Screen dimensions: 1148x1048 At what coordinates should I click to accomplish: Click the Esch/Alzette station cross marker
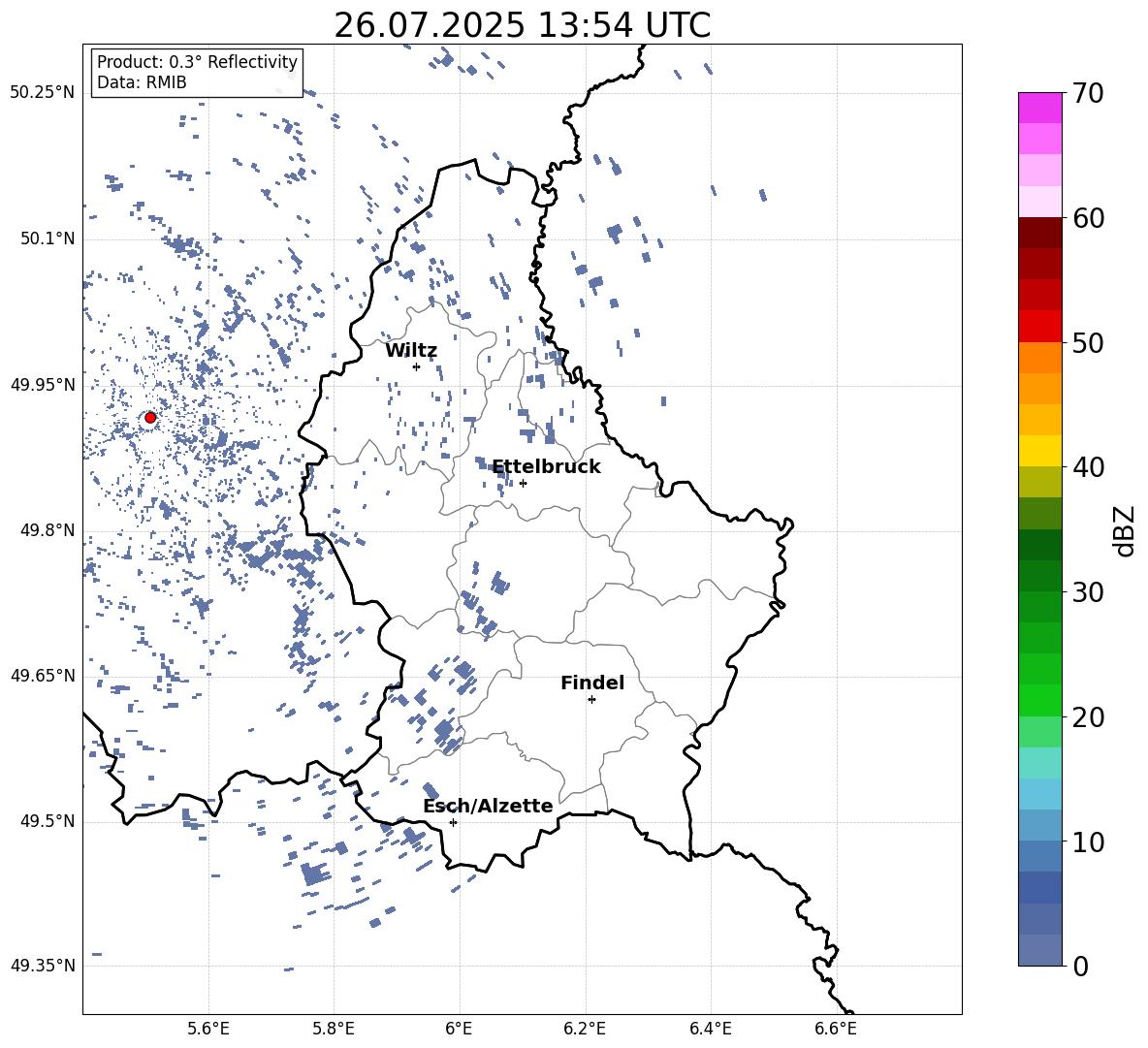453,822
